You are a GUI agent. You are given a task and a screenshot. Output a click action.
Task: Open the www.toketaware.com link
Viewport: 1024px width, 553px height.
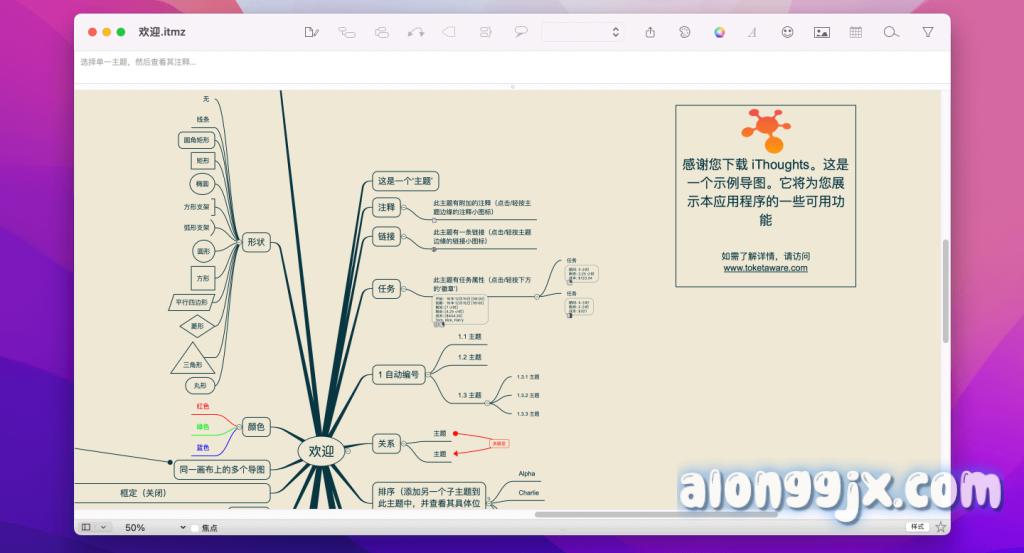coord(765,267)
